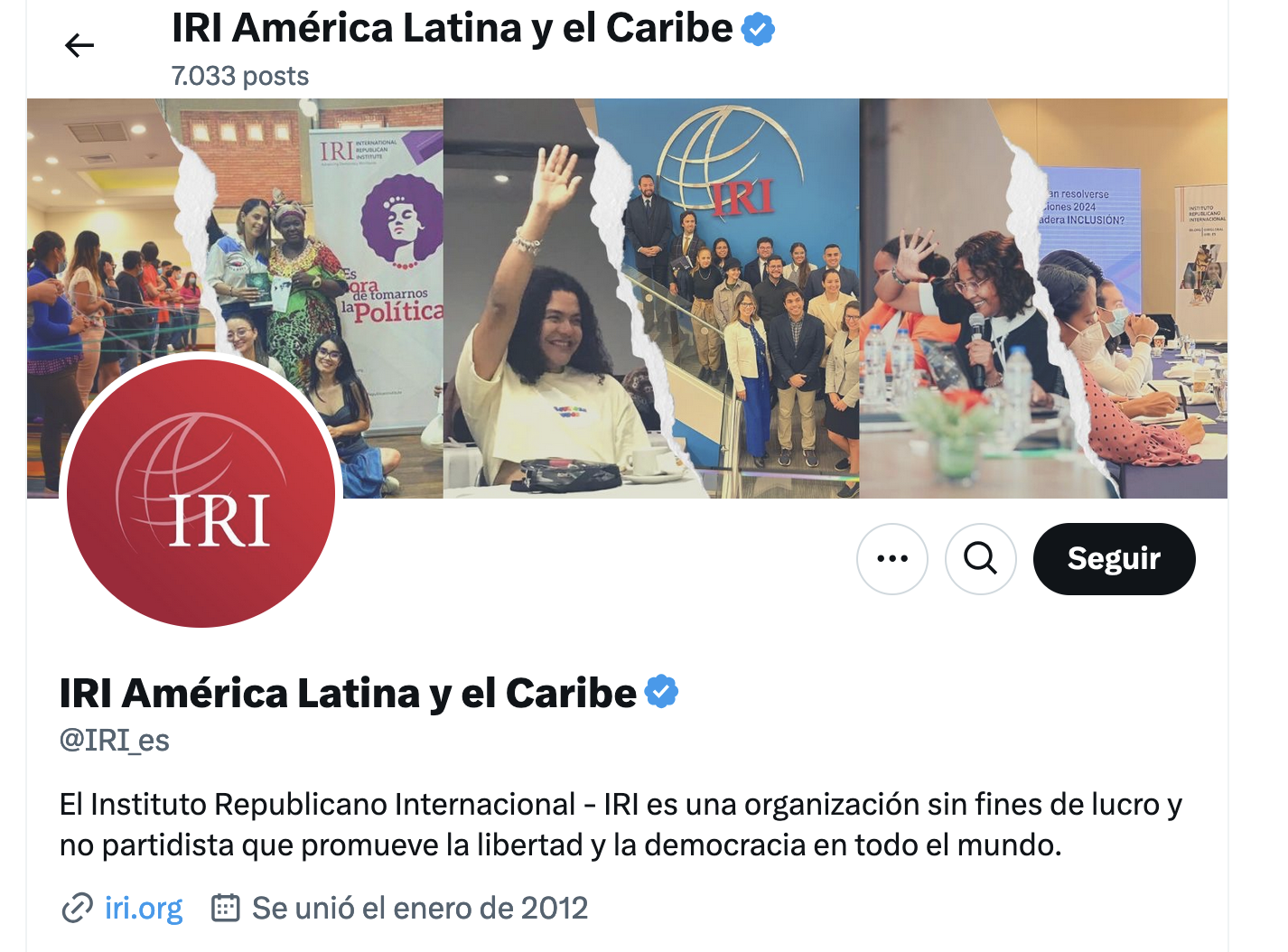Click the Seguir follow button
1288x952 pixels.
1114,558
